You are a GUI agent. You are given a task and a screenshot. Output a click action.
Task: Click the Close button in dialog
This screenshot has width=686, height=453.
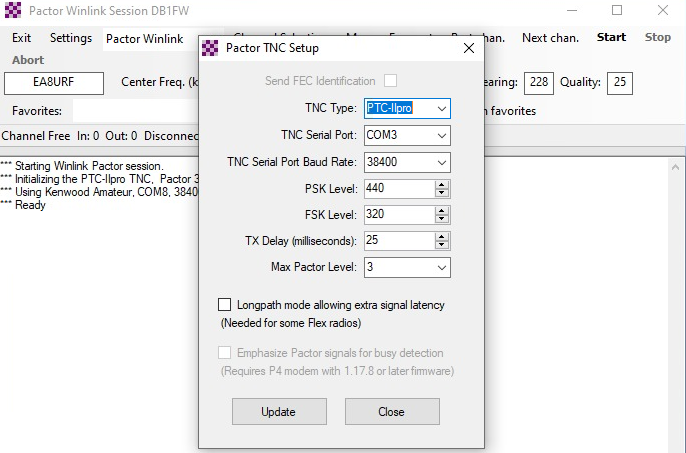click(391, 411)
